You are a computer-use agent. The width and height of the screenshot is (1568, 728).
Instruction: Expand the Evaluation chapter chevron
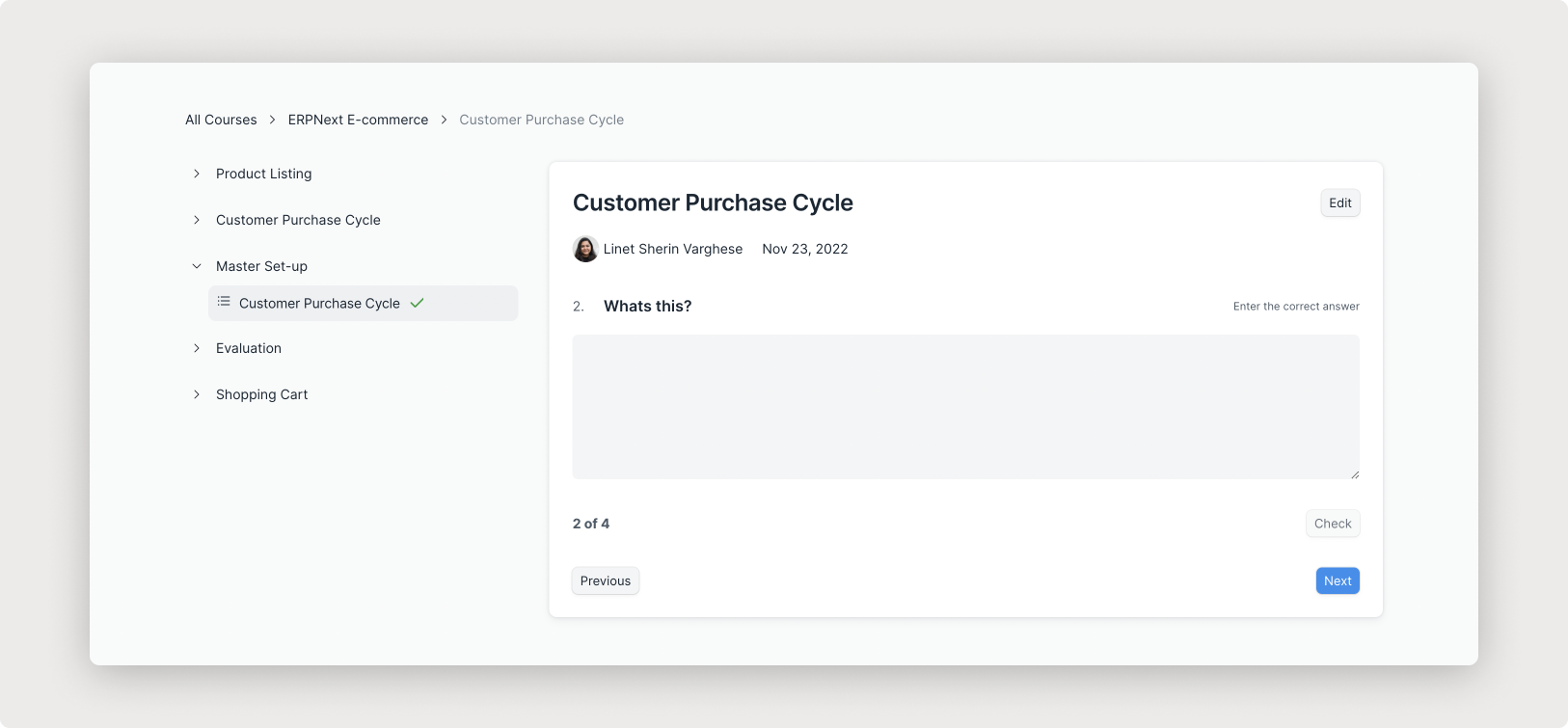197,348
